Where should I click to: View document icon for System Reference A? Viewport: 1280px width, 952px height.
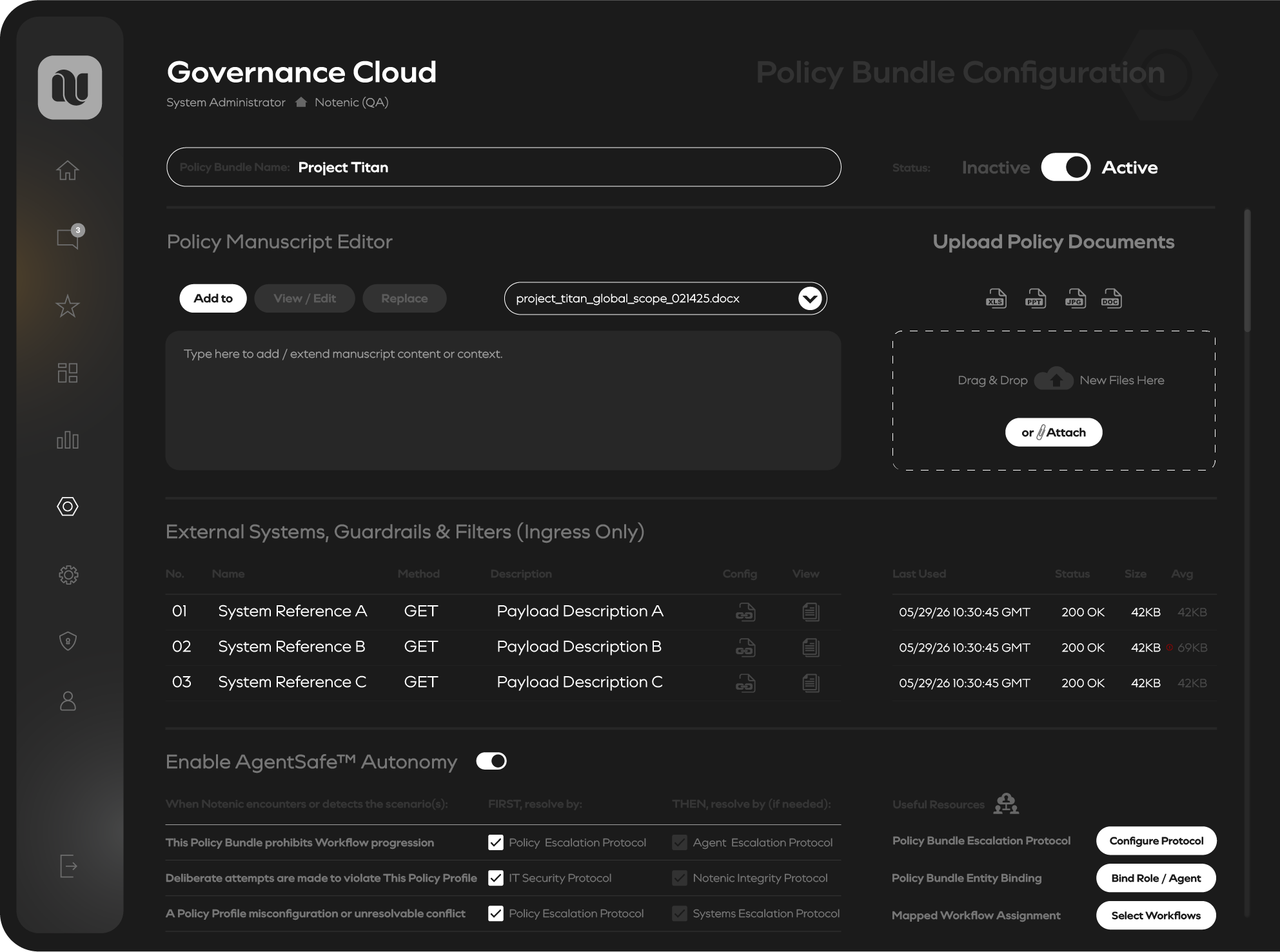tap(811, 612)
